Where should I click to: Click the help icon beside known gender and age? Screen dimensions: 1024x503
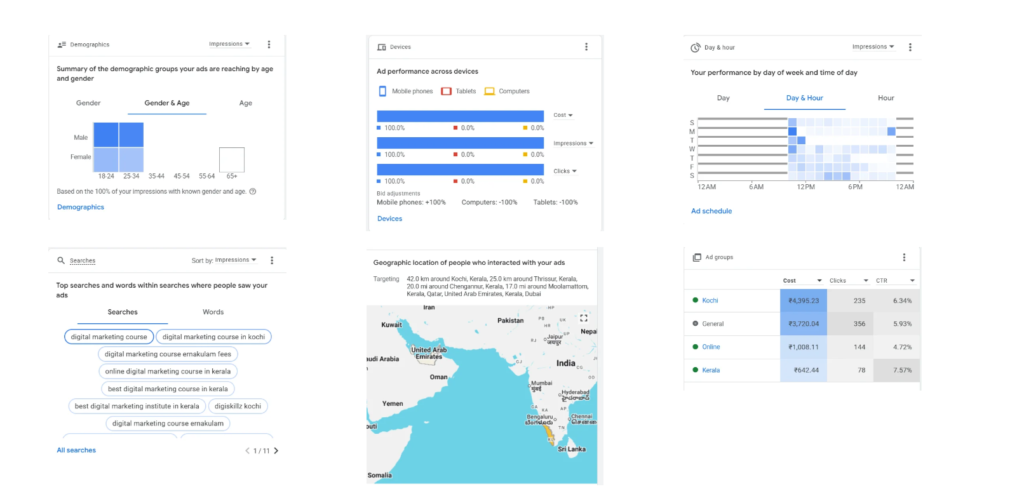point(252,191)
